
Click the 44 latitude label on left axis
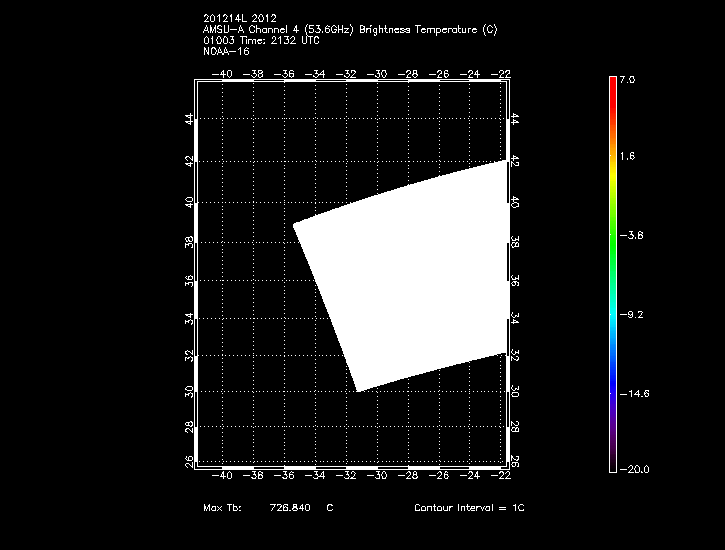tap(190, 119)
